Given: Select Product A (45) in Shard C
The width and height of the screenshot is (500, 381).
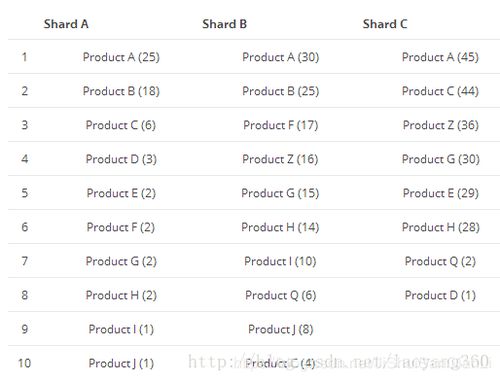Looking at the screenshot, I should 440,57.
